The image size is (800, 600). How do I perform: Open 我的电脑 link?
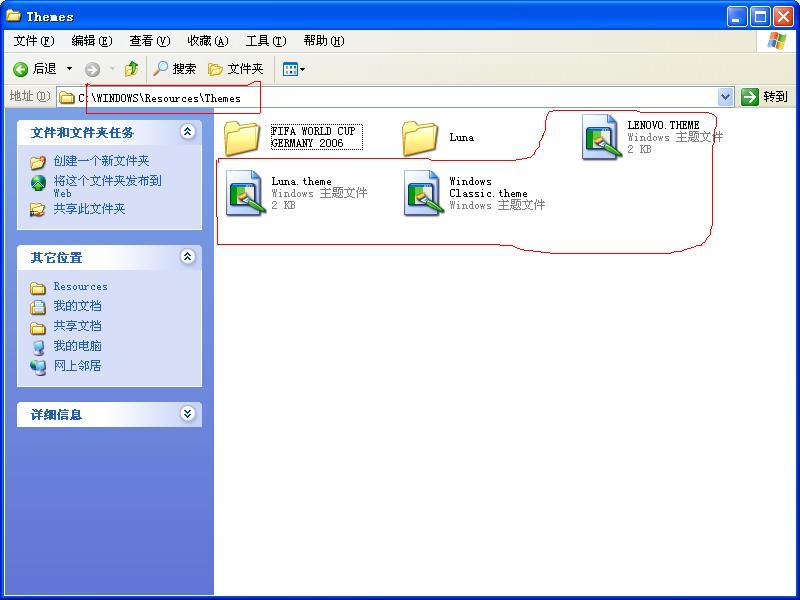78,346
